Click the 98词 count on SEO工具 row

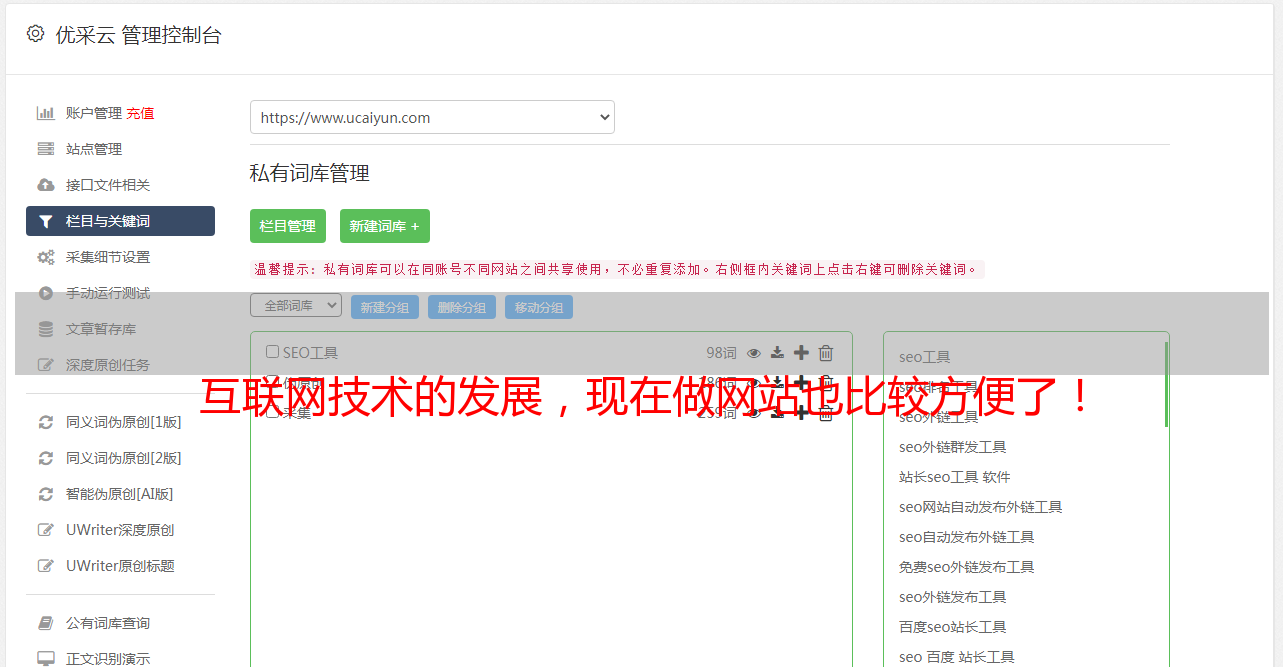[721, 353]
